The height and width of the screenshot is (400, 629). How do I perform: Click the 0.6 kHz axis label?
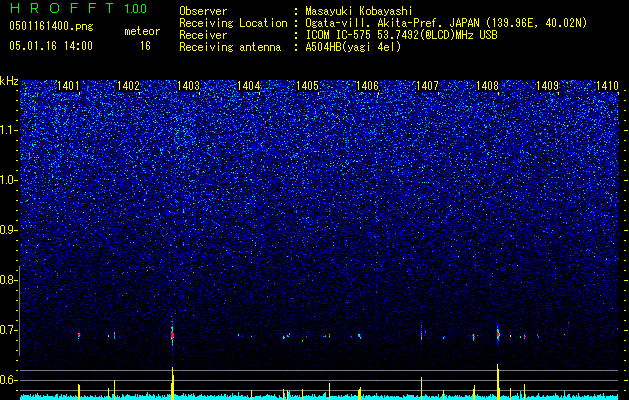coord(8,380)
